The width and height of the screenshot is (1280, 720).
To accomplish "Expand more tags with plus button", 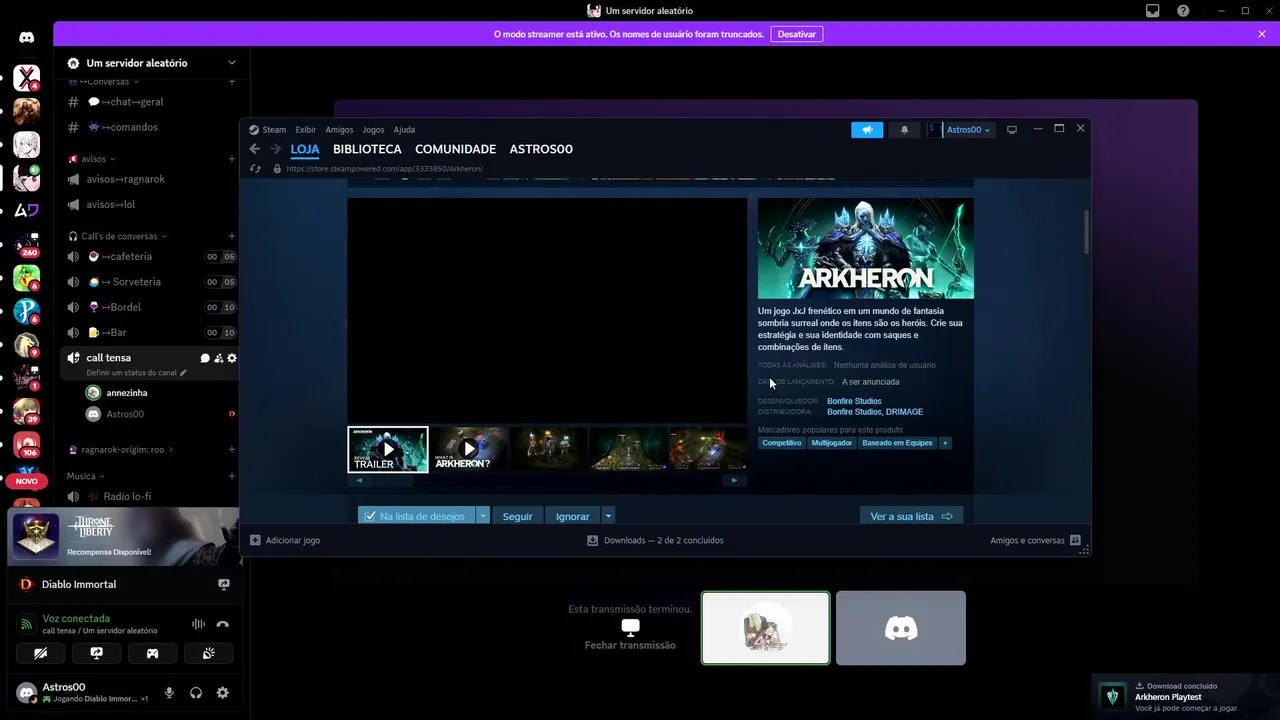I will [x=945, y=443].
